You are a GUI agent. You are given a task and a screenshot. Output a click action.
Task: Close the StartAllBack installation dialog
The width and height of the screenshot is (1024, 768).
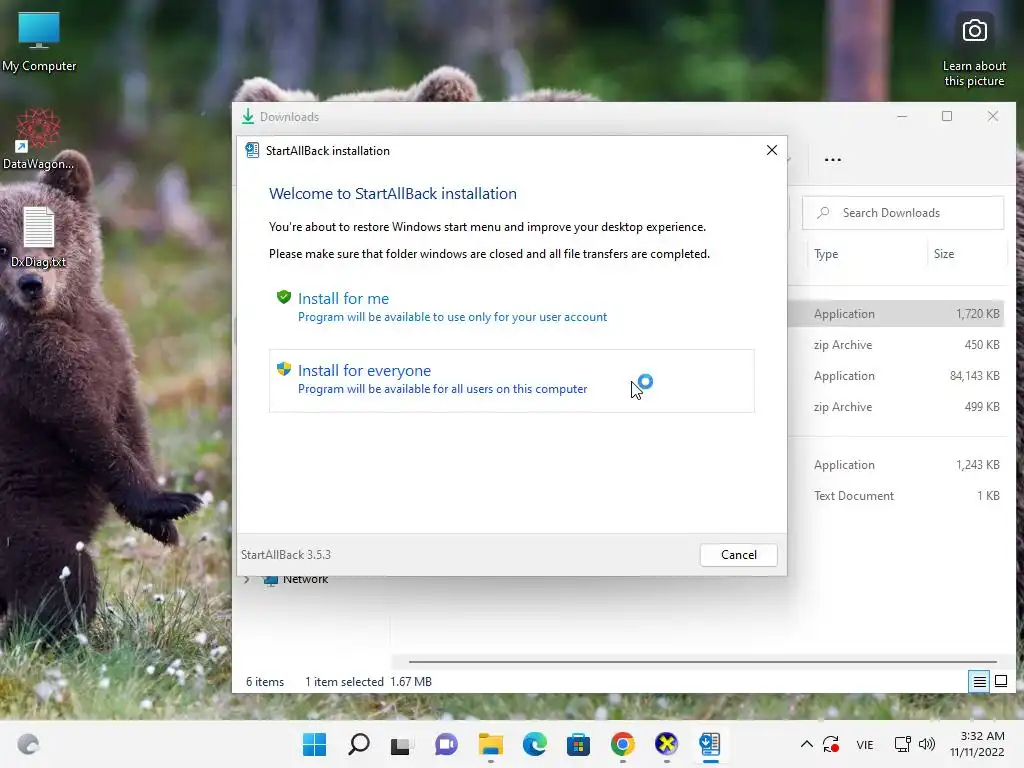(x=771, y=150)
